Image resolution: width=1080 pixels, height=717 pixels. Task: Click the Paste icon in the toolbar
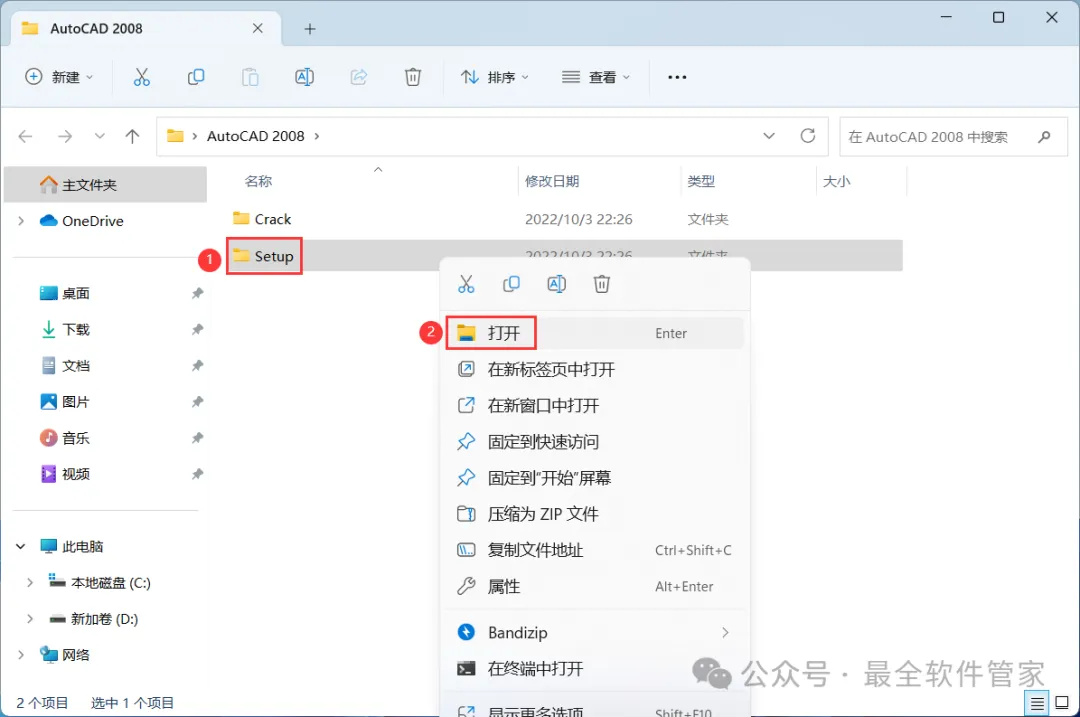coord(250,77)
